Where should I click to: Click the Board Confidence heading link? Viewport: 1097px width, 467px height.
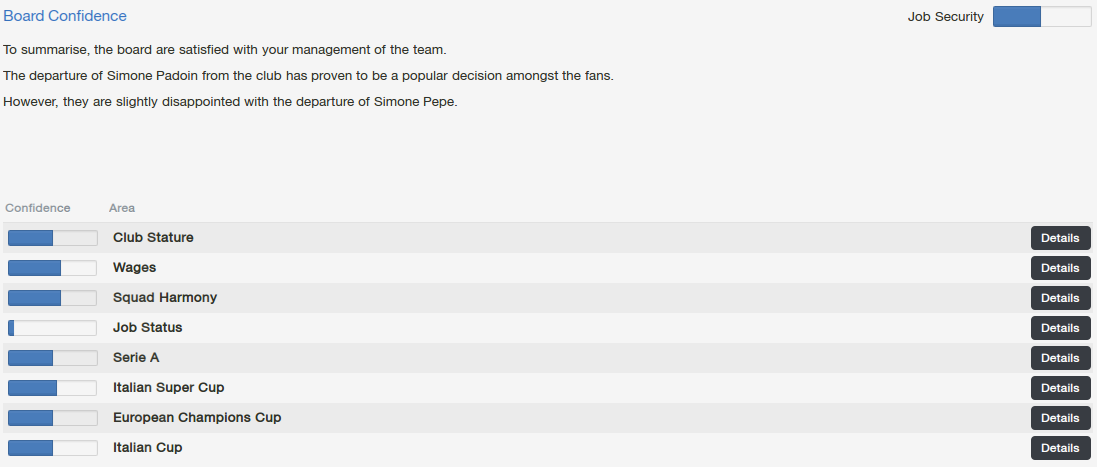[x=65, y=16]
